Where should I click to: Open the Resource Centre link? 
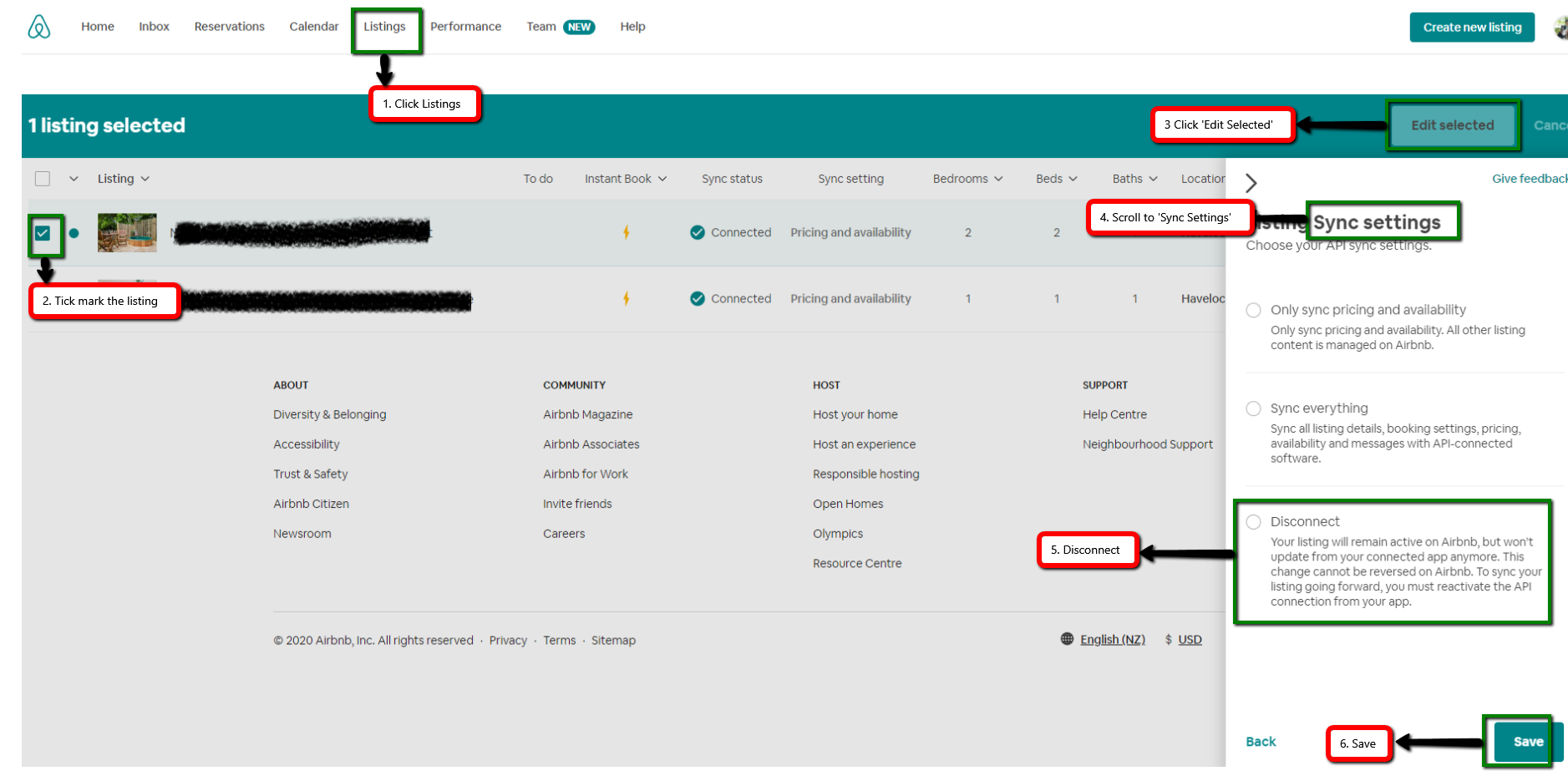click(x=857, y=563)
